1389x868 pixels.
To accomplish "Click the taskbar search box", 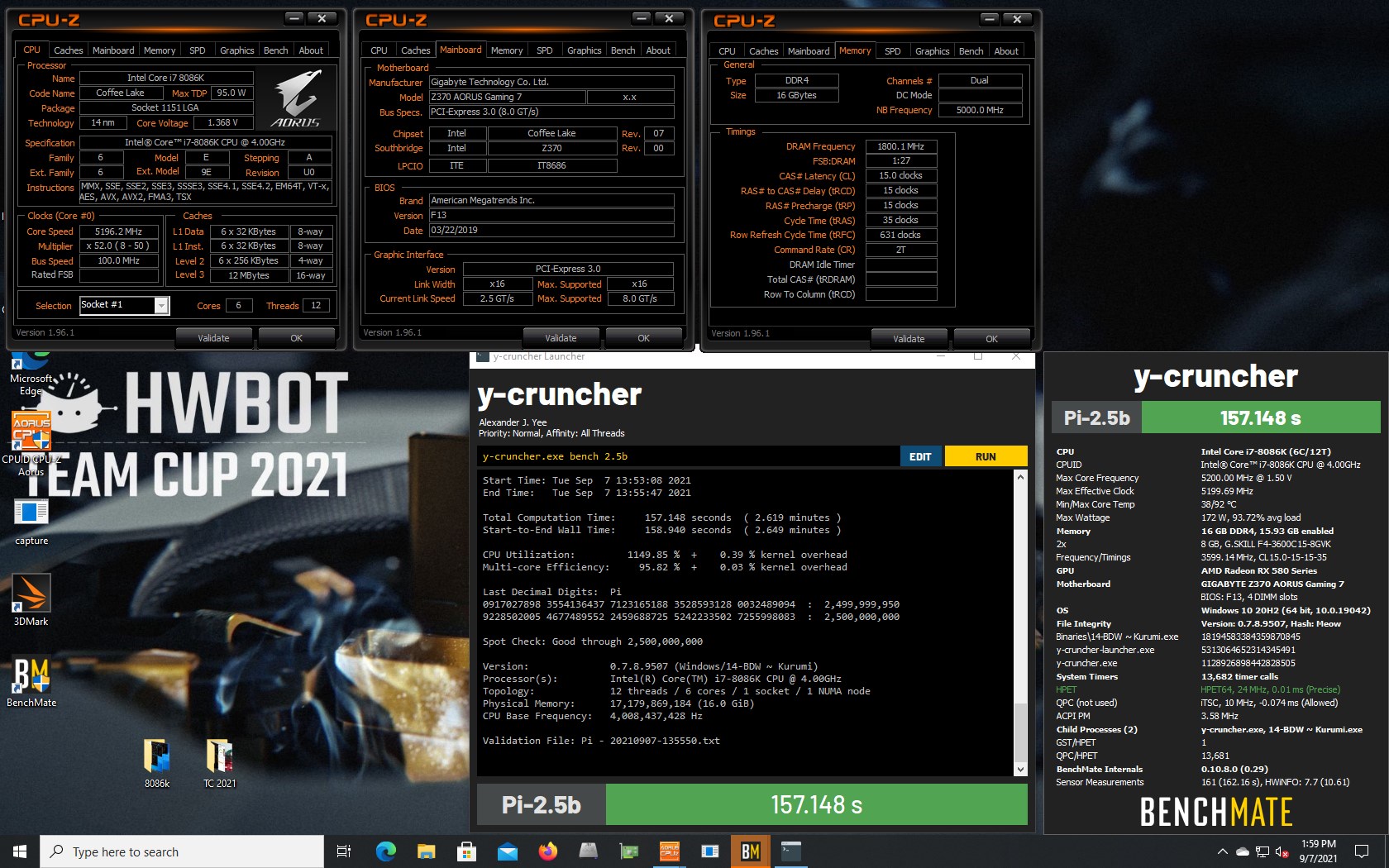I will 182,851.
